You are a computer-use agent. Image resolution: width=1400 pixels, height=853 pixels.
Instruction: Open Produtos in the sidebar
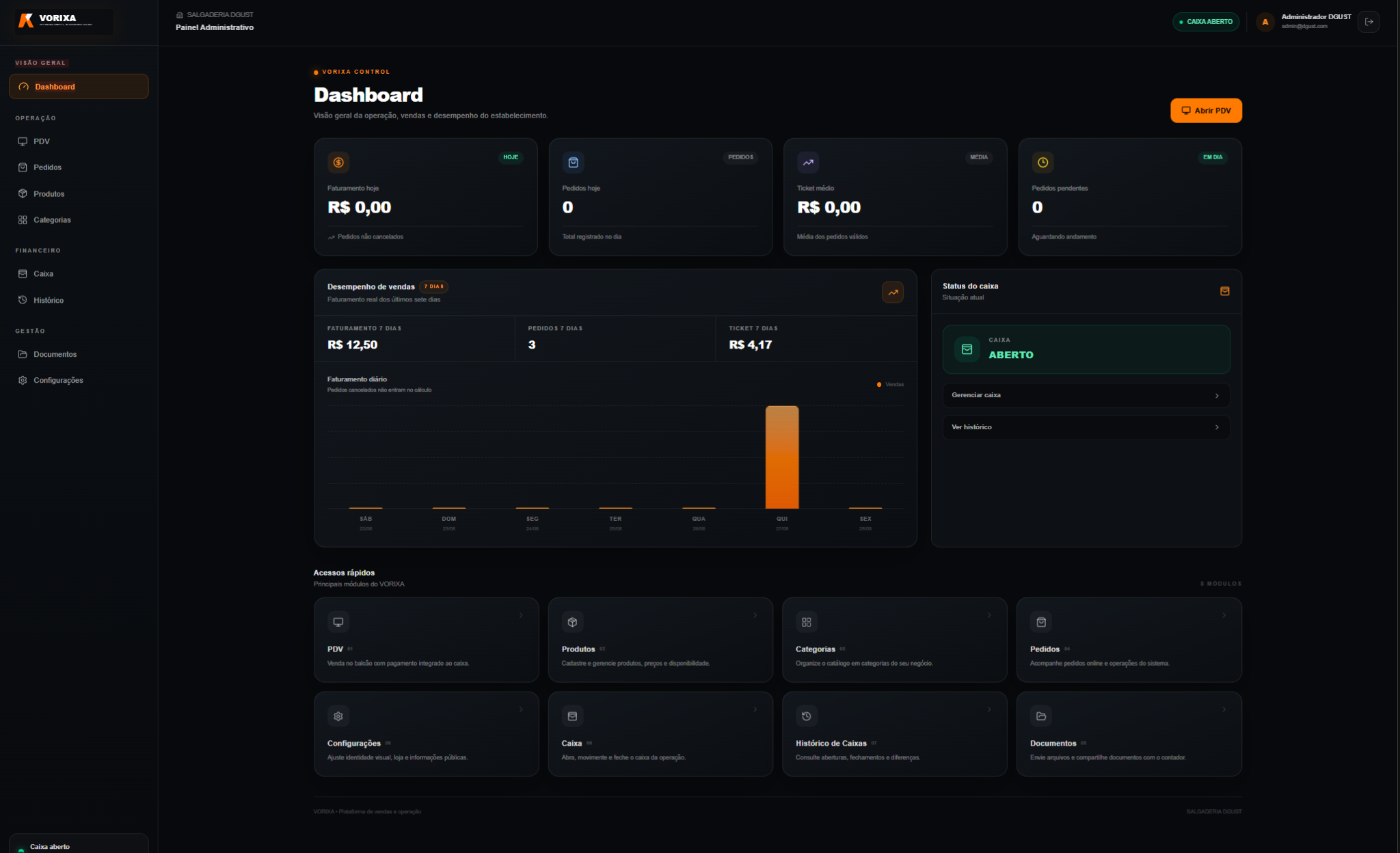[x=79, y=194]
